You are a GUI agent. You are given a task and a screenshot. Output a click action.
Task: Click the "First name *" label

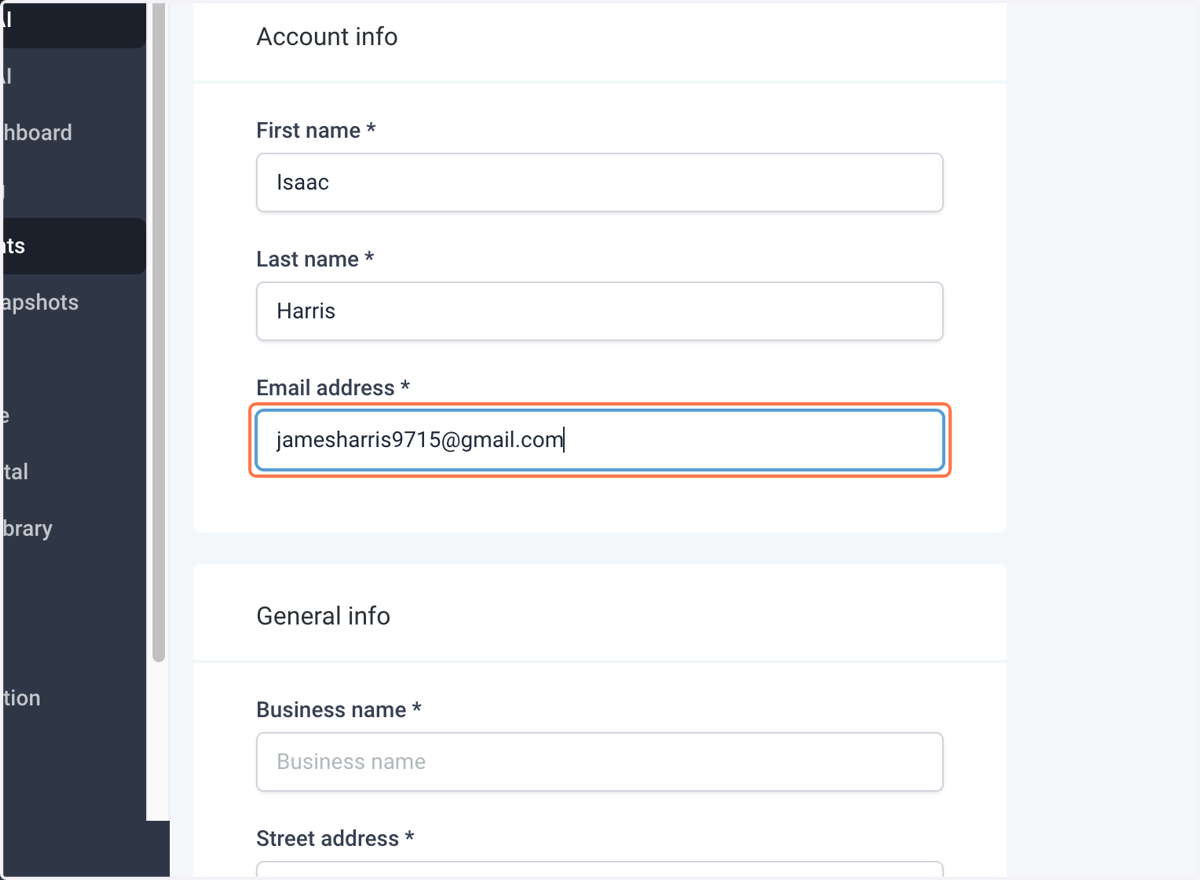point(316,130)
